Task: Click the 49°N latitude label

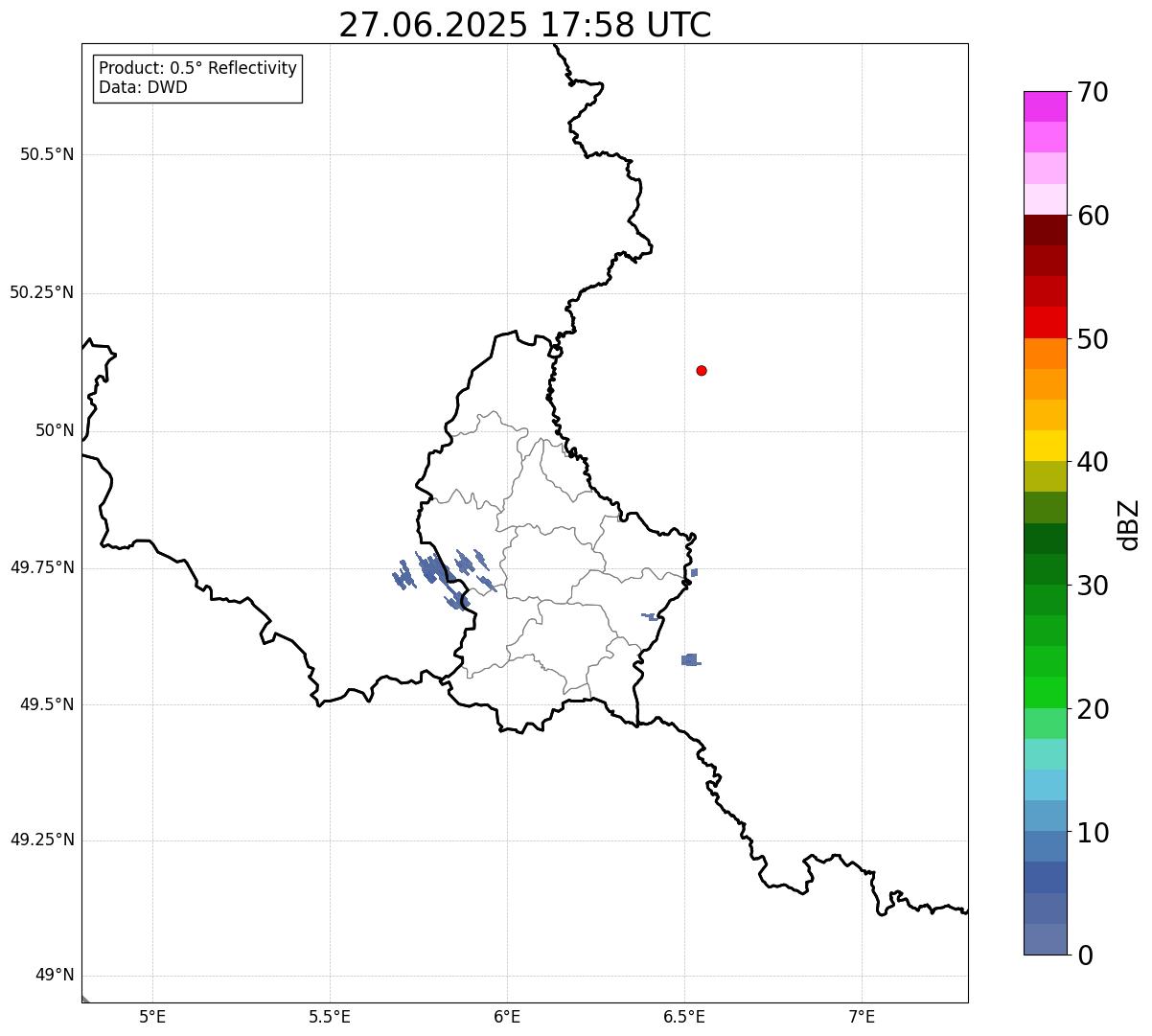Action: coord(55,976)
